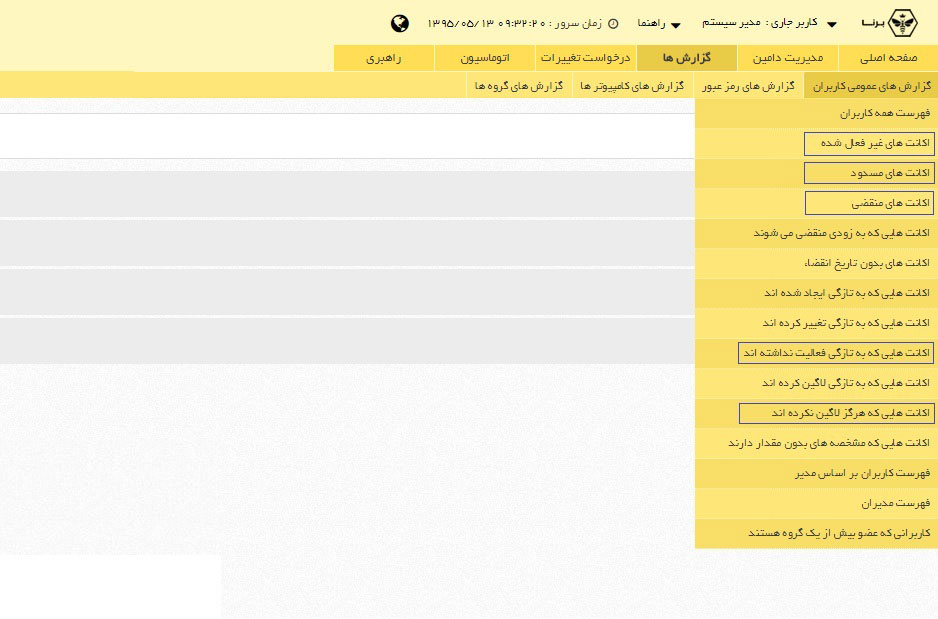Open راهبری section
Viewport: 938px width, 619px height.
tap(384, 58)
